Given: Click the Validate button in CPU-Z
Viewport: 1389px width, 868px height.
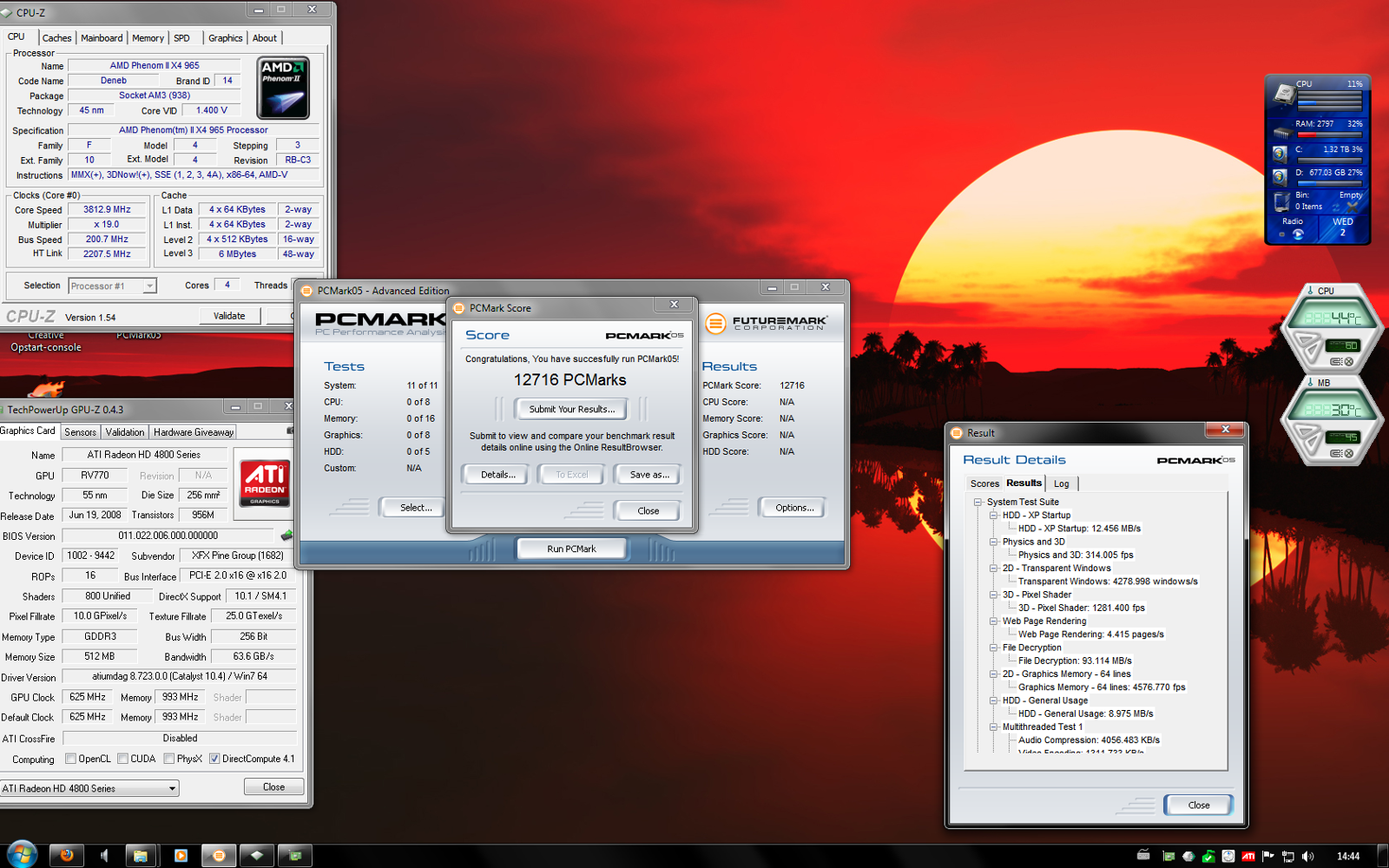Looking at the screenshot, I should [229, 316].
